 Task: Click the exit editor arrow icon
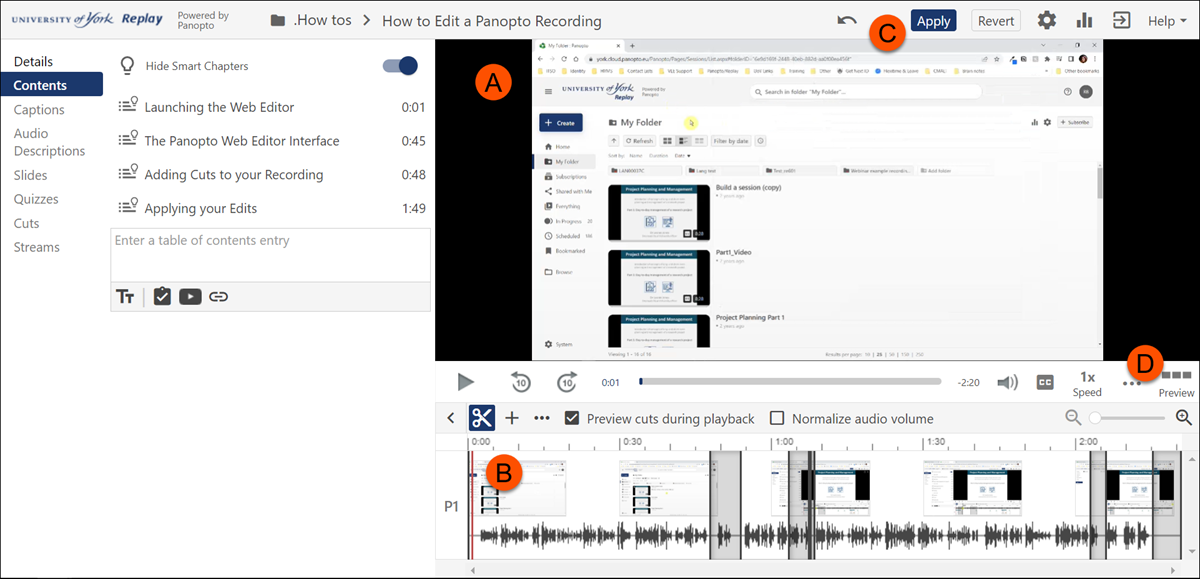tap(1122, 20)
